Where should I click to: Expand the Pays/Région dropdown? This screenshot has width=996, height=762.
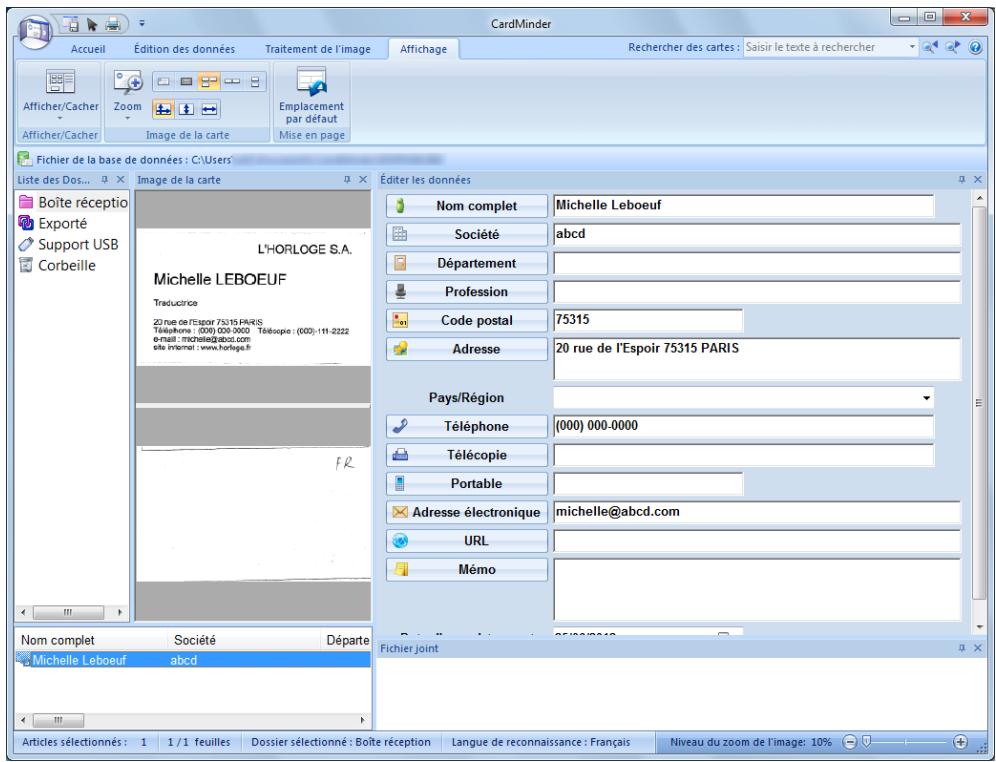point(926,398)
